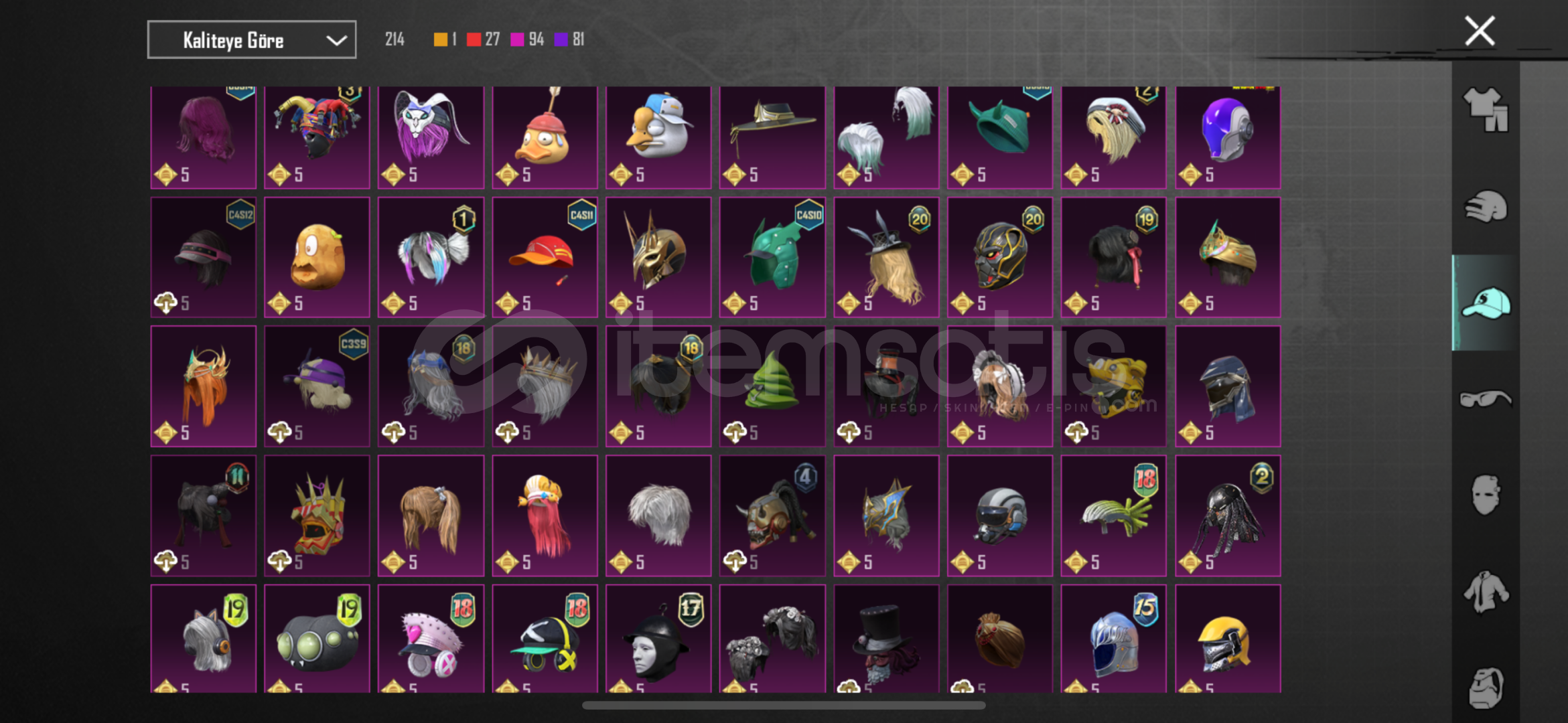This screenshot has width=1568, height=723.
Task: Select the potato head item
Action: click(317, 257)
